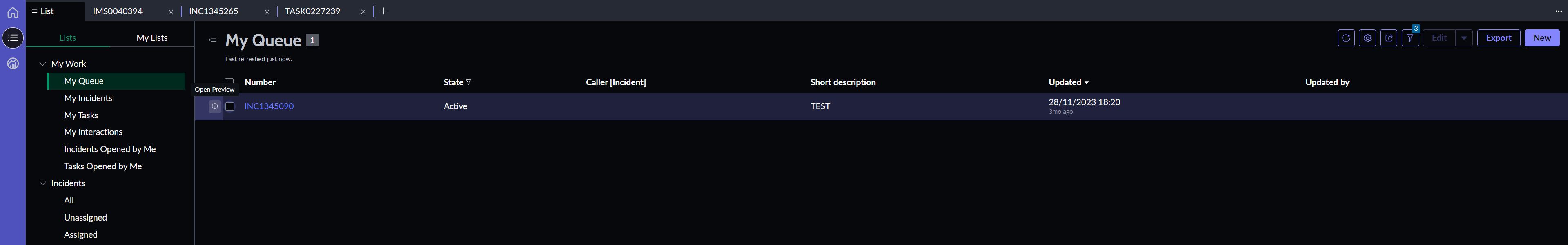Toggle the select-all header checkbox
This screenshot has width=1568, height=245.
229,81
